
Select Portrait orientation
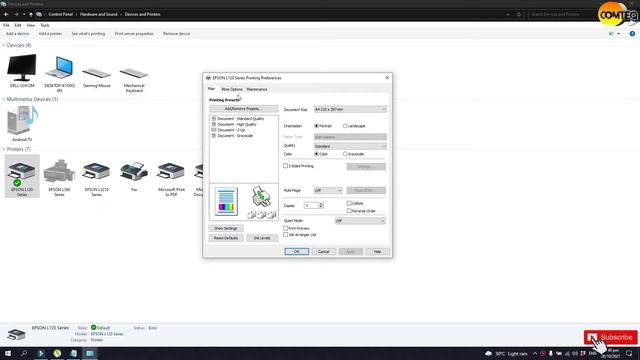[x=316, y=126]
